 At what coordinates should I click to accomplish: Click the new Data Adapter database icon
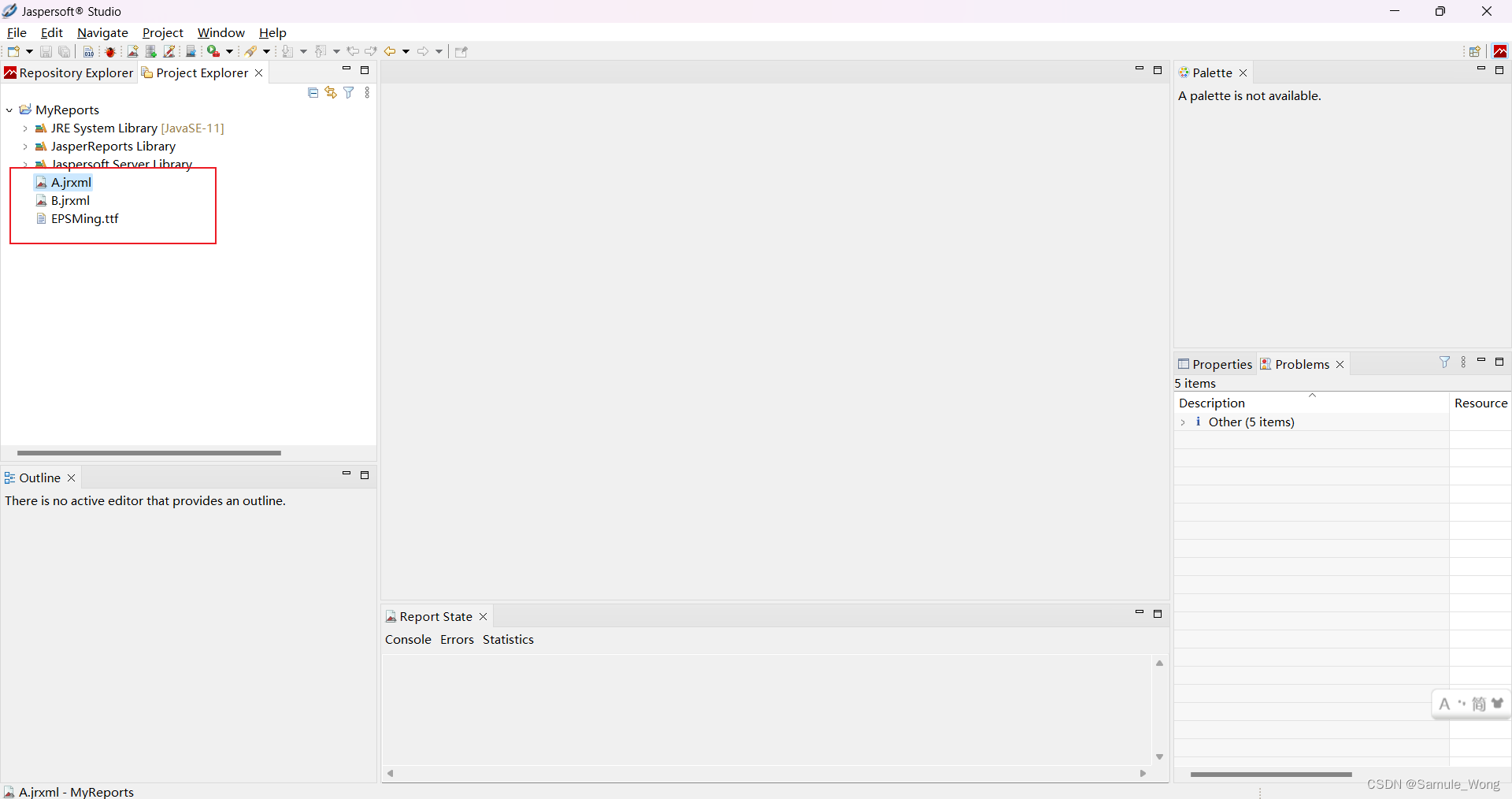(151, 52)
